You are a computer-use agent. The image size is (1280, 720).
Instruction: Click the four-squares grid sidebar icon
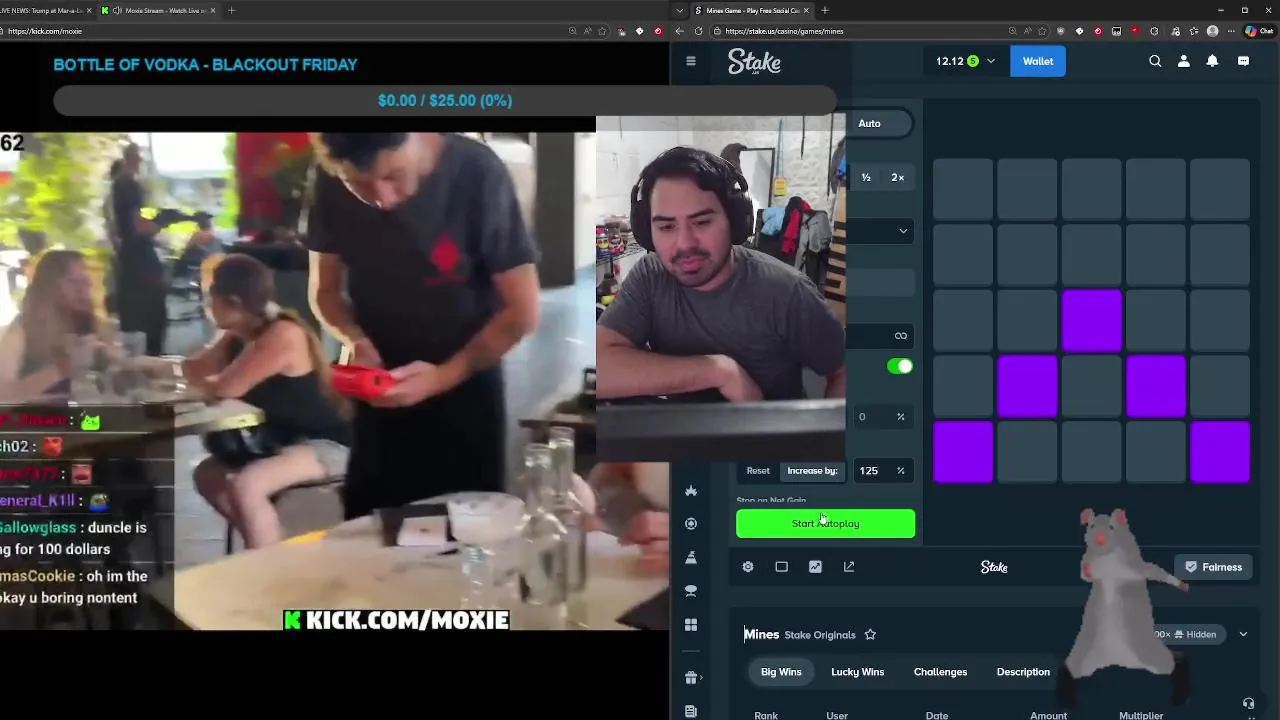(x=690, y=624)
